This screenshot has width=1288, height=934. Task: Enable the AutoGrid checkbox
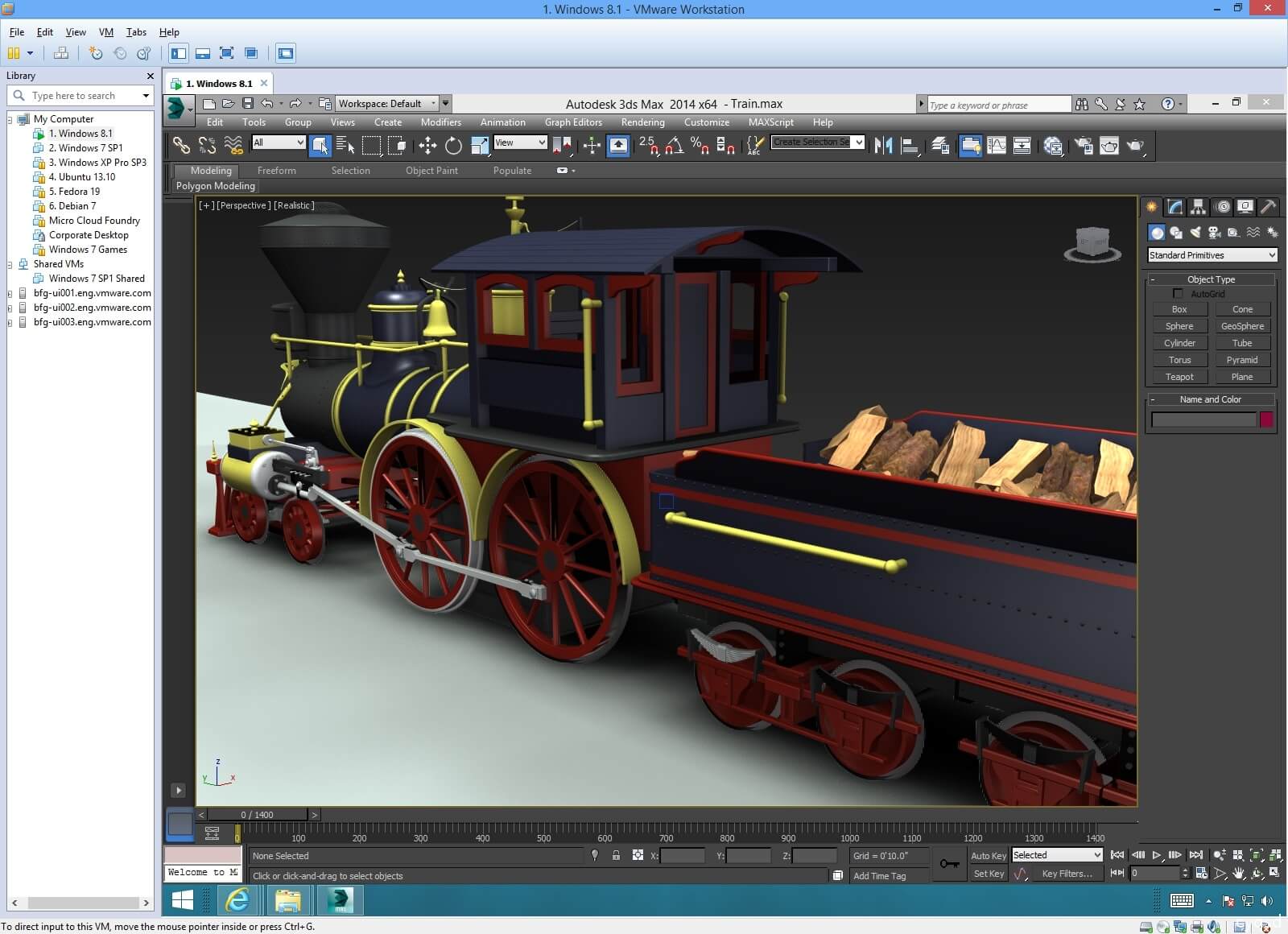pyautogui.click(x=1179, y=294)
